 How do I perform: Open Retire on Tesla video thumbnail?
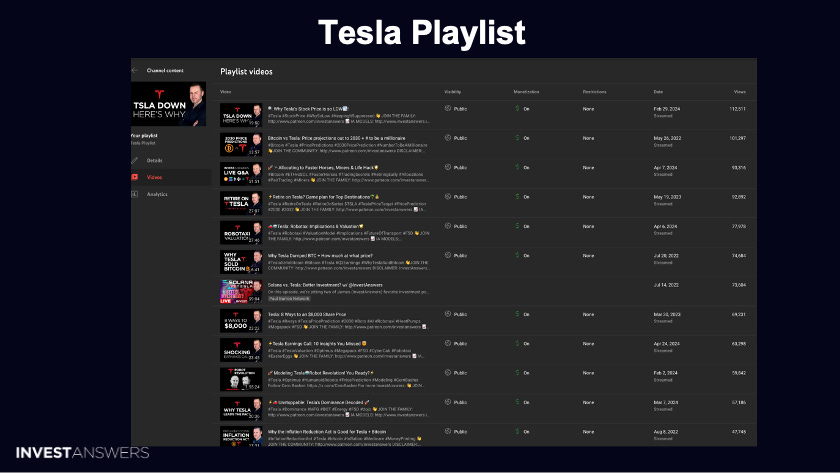(241, 204)
